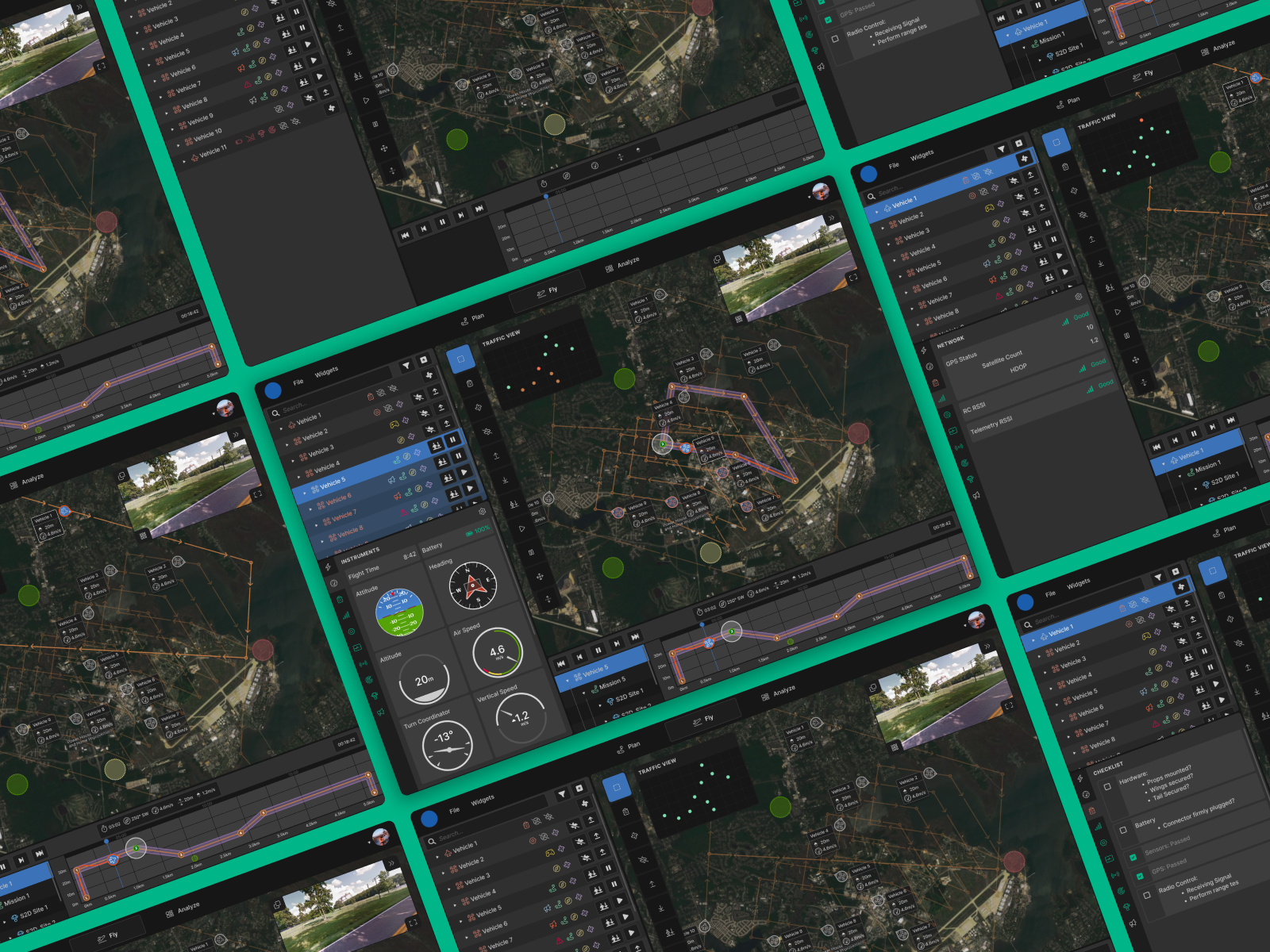1270x952 pixels.
Task: Click the blue playhead marker on the timeline
Action: tap(702, 624)
